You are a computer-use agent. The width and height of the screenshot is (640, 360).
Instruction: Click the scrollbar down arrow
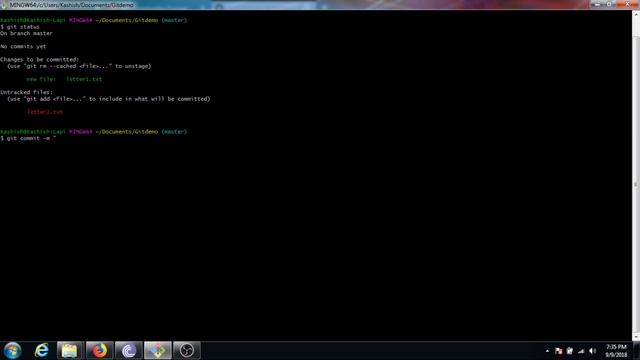[x=636, y=337]
